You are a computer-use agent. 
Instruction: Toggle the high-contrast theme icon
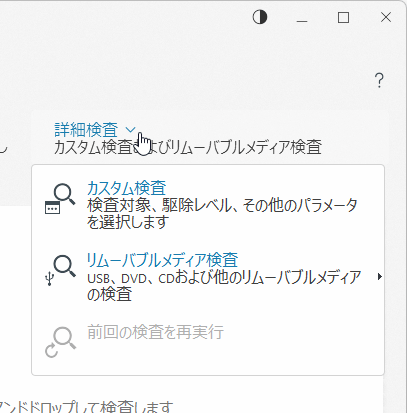[260, 17]
